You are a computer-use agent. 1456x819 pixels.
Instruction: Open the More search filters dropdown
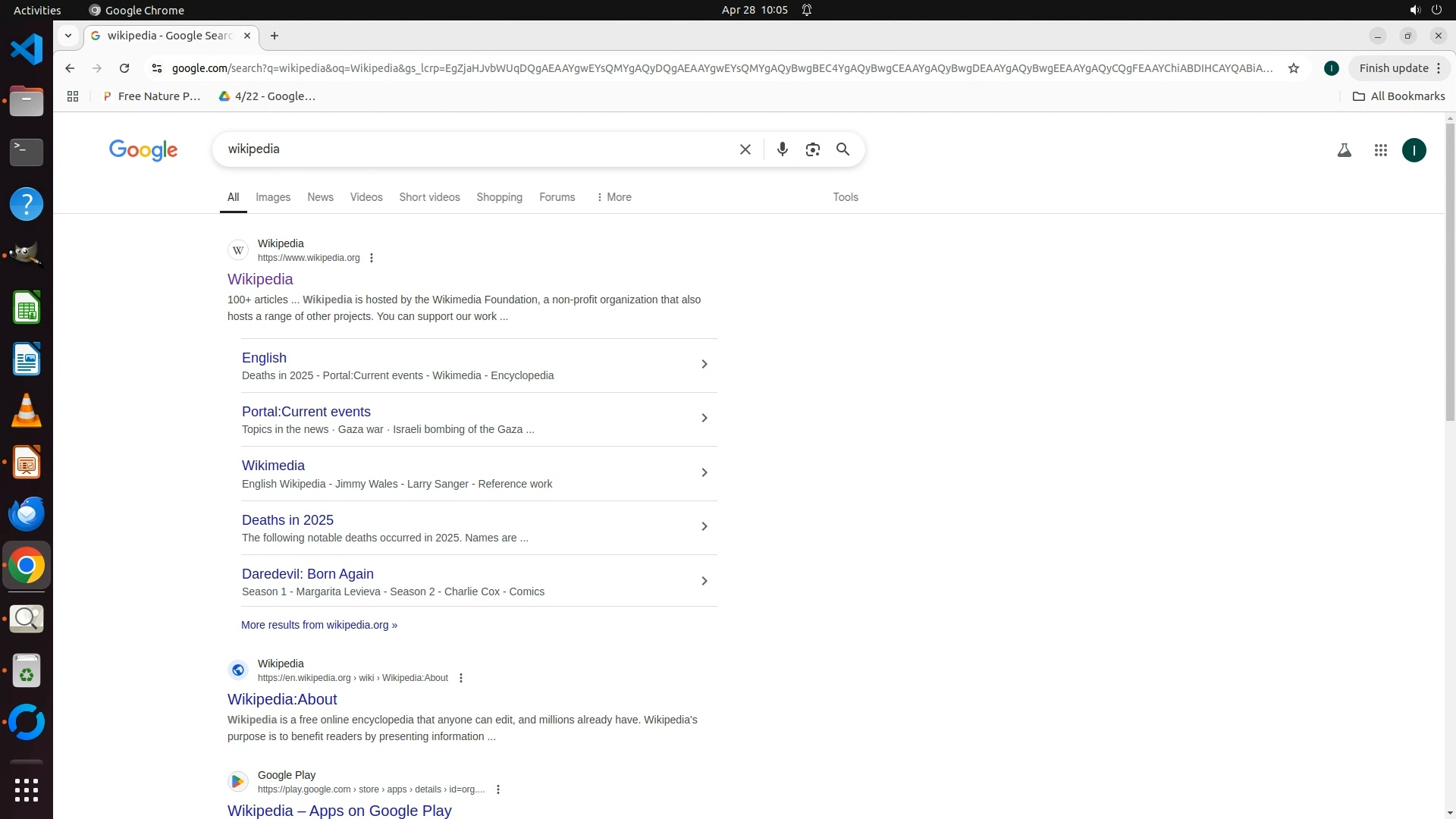tap(614, 197)
